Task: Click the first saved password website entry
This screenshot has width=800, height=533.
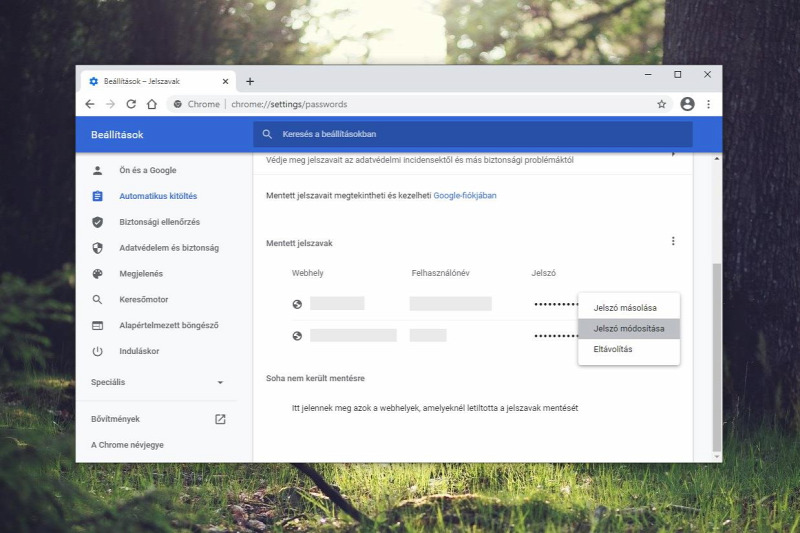Action: click(337, 303)
